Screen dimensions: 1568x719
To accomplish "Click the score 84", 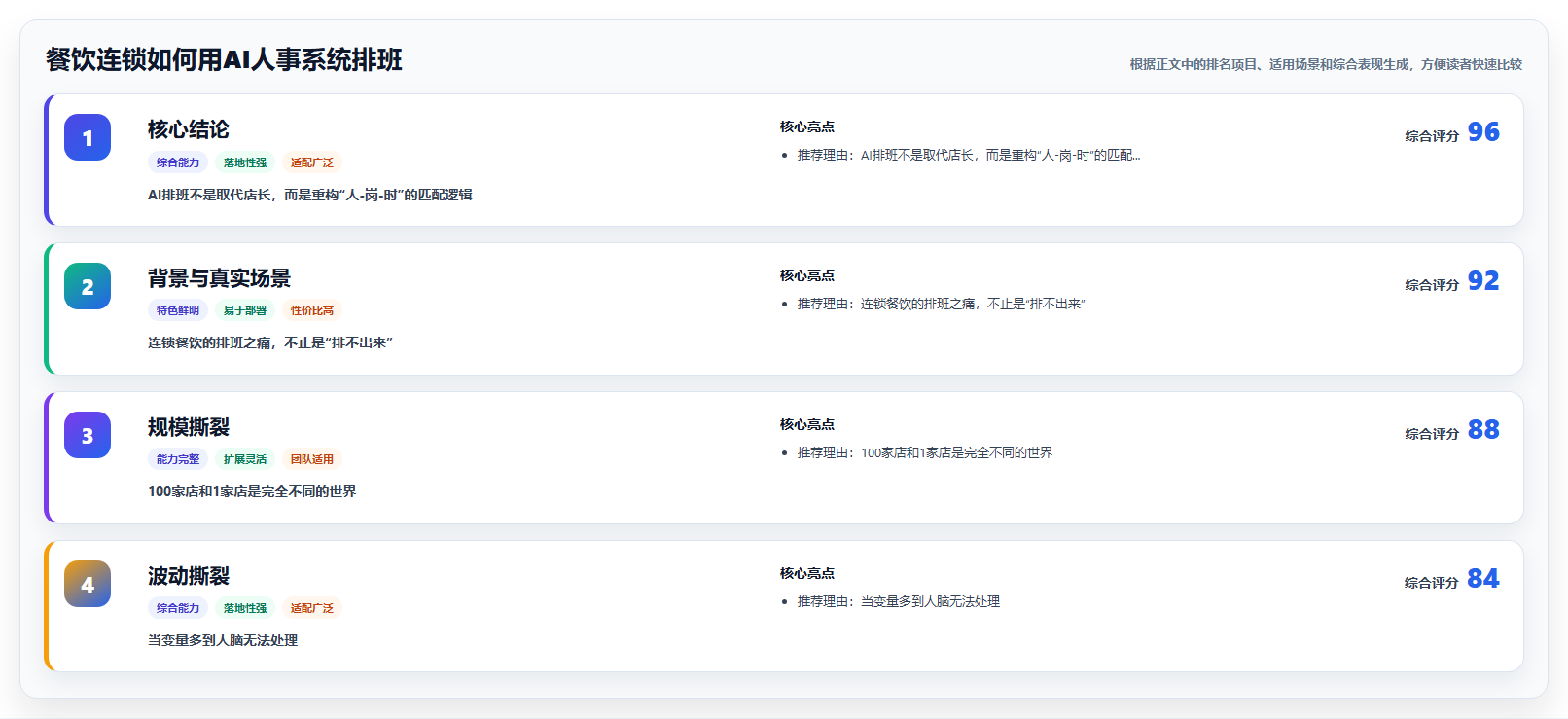I will [1483, 579].
